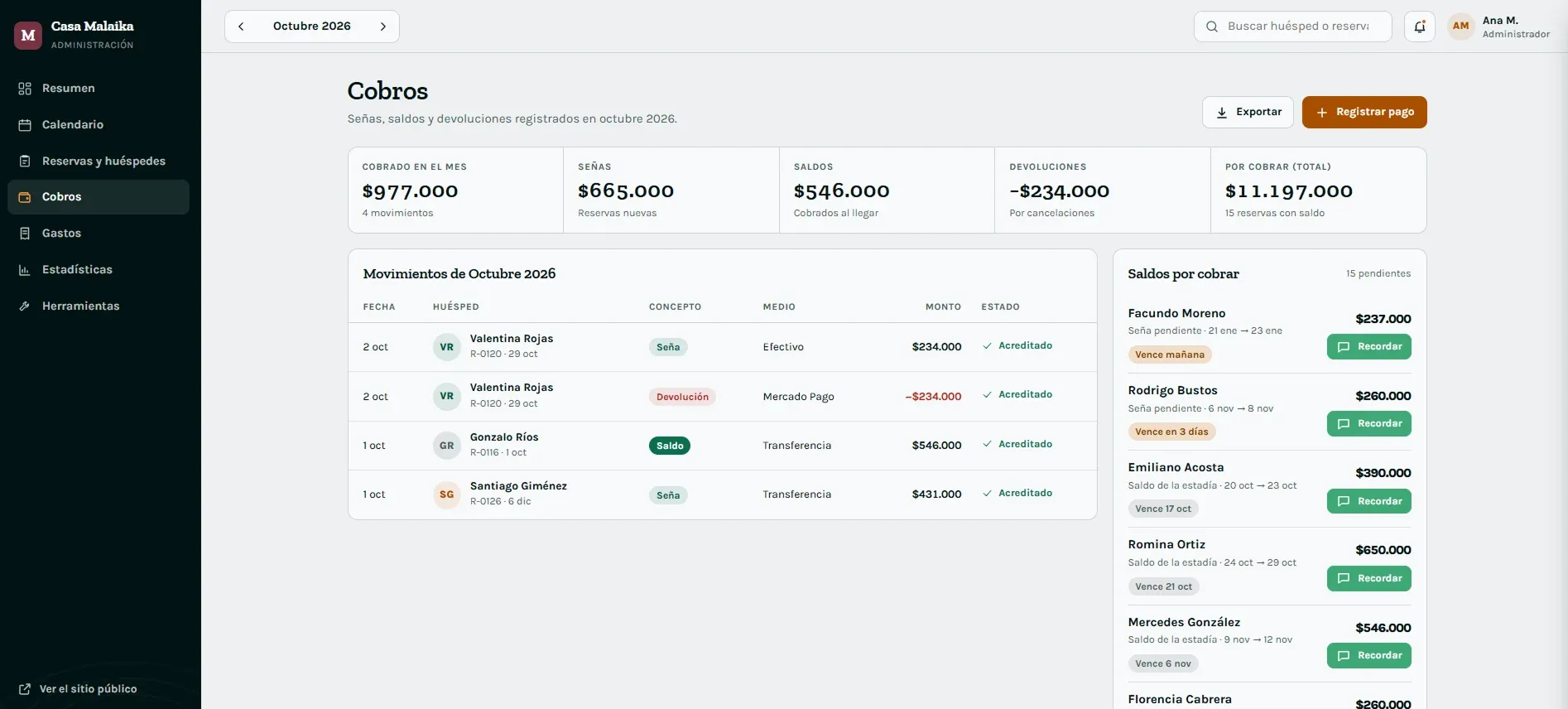Click the MONTO column header
Image resolution: width=1568 pixels, height=709 pixels.
click(943, 307)
